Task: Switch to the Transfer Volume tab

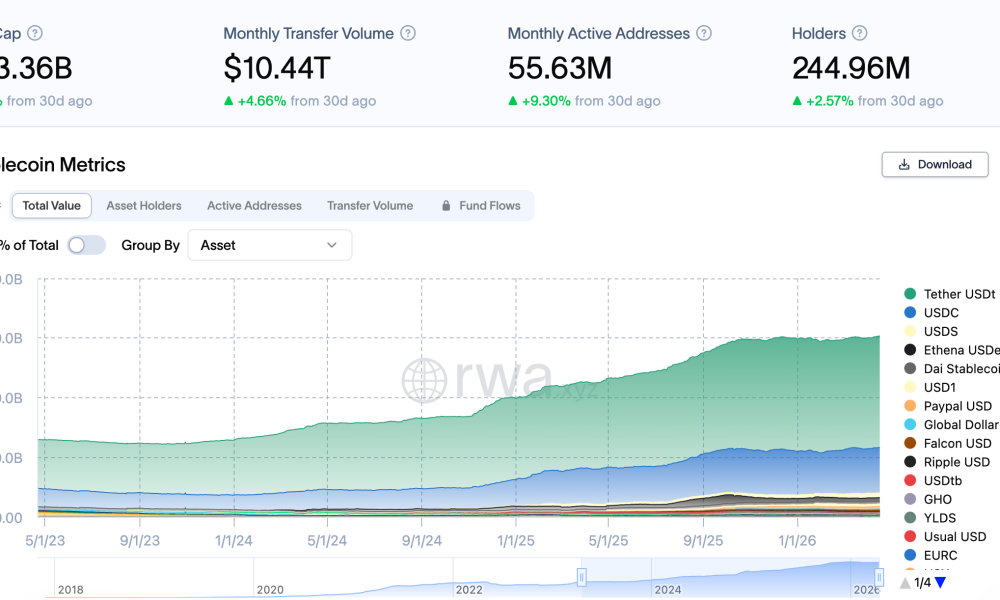Action: (x=370, y=205)
